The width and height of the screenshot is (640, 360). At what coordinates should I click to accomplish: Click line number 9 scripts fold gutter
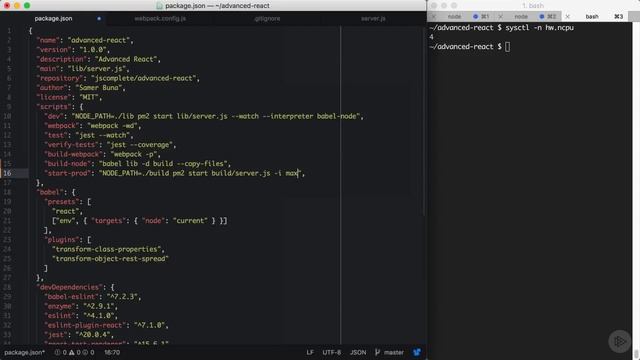tap(9, 107)
